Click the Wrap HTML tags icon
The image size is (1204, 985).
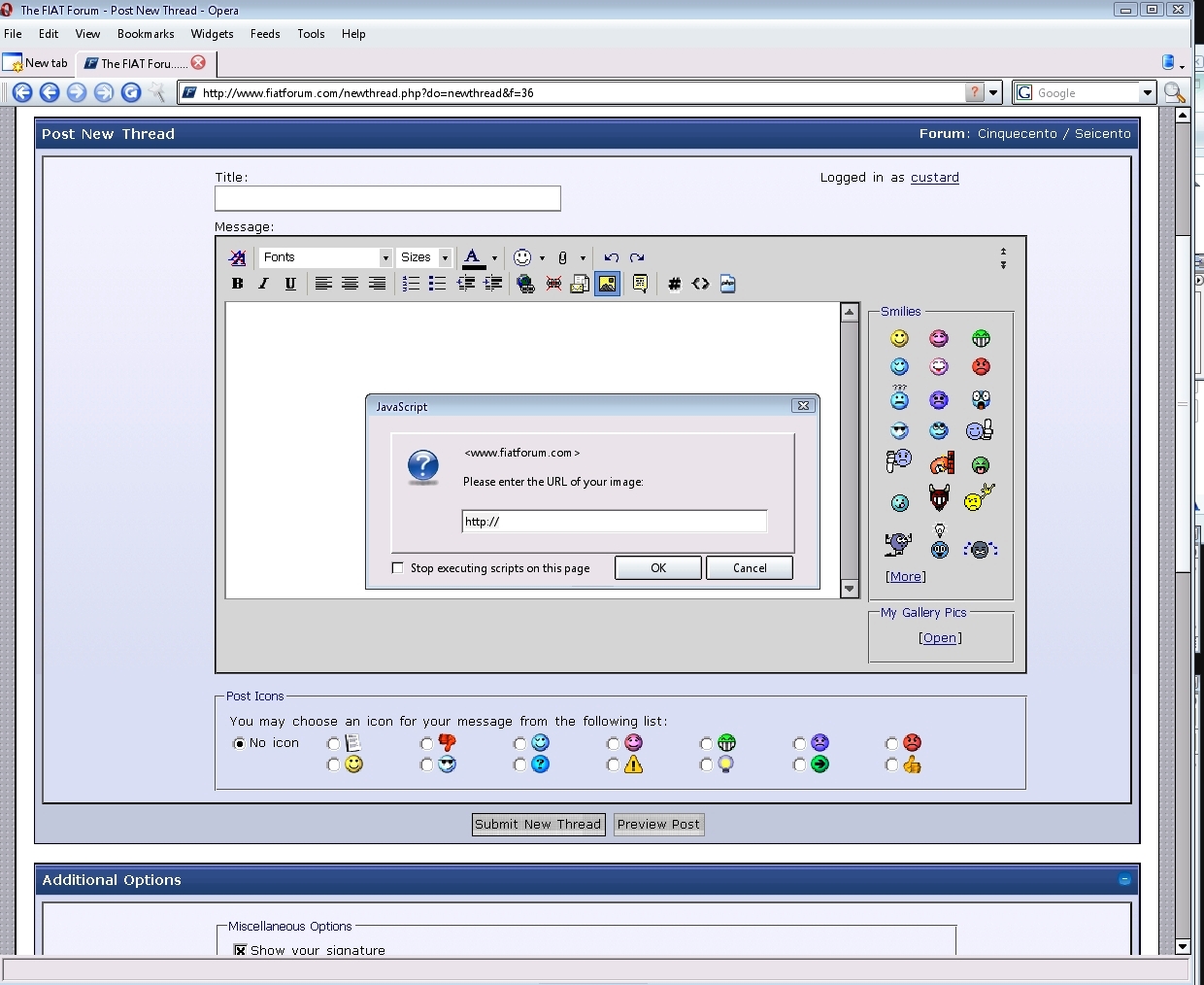[701, 284]
